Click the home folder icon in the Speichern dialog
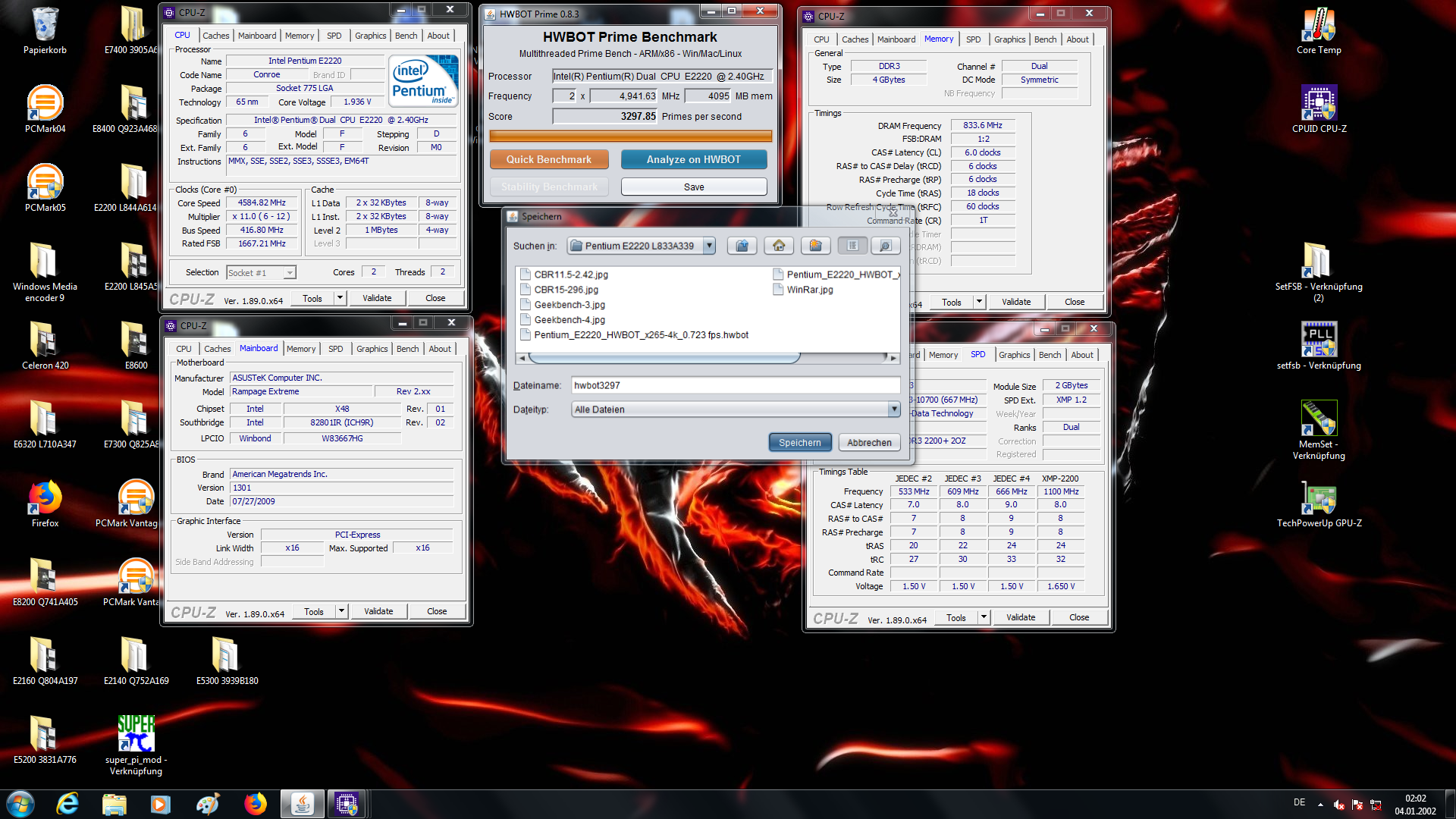 (x=779, y=246)
